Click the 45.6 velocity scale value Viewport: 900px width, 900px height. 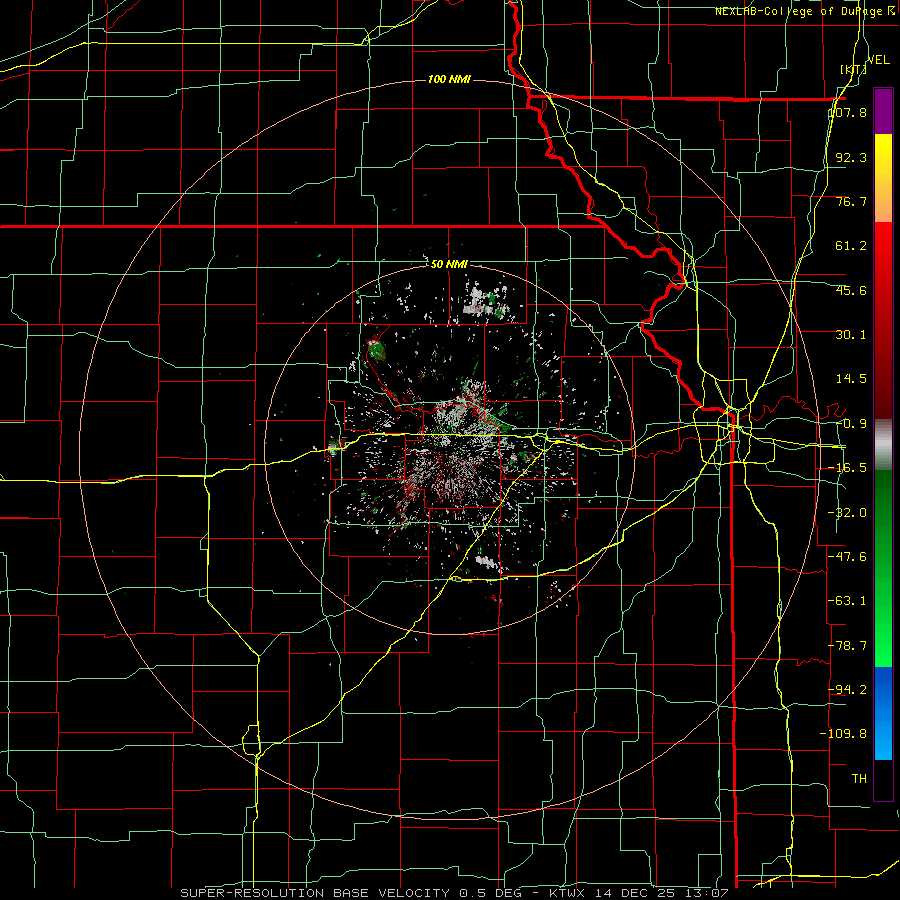point(851,290)
